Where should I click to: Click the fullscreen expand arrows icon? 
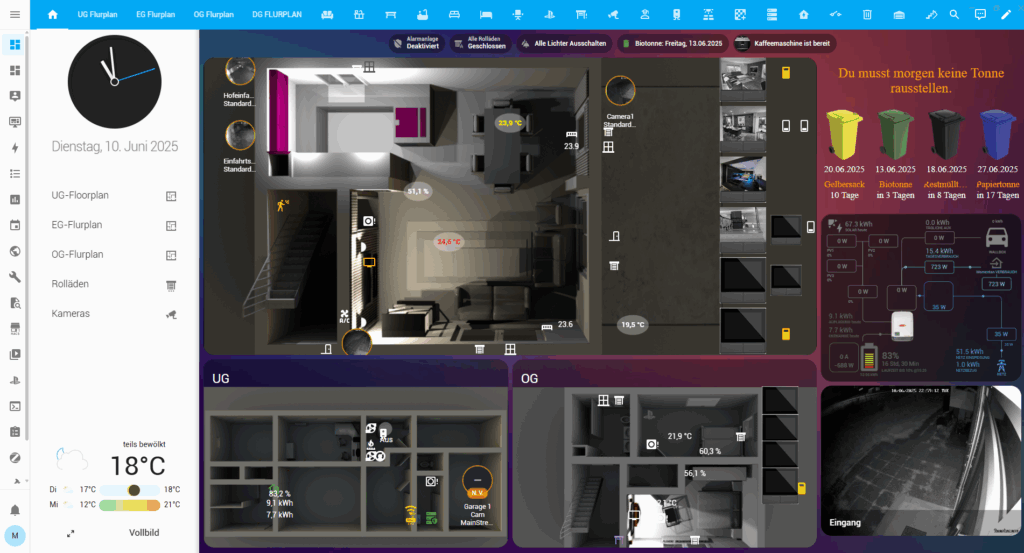[x=71, y=533]
